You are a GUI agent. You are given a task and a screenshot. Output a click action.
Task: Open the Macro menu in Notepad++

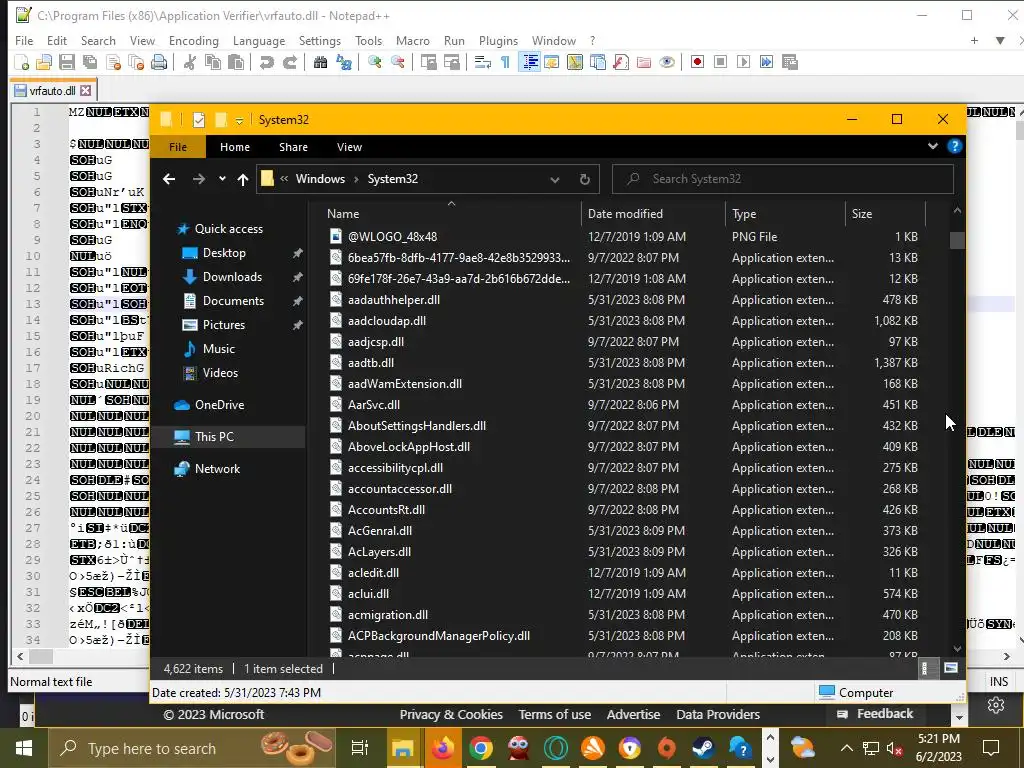coord(413,40)
